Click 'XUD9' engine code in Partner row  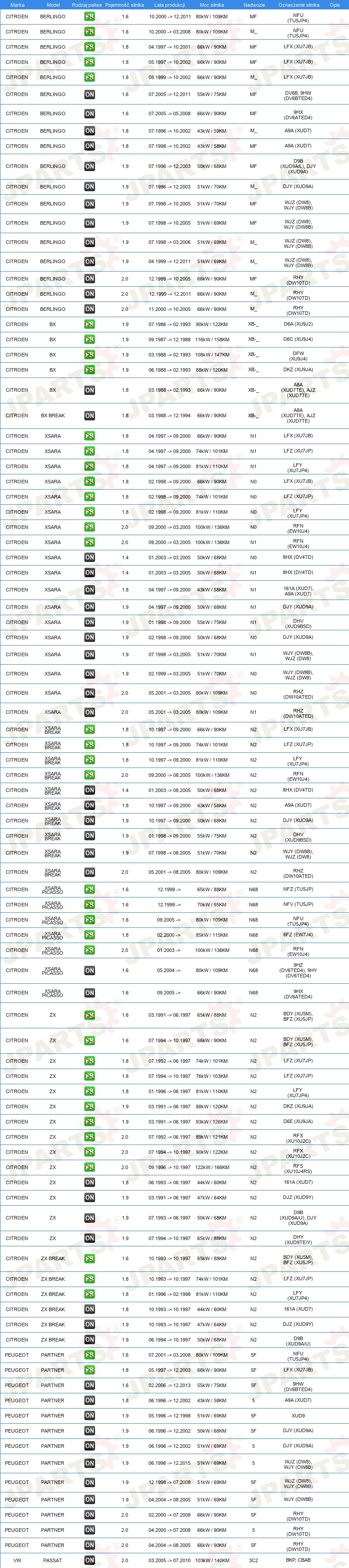click(x=298, y=1416)
